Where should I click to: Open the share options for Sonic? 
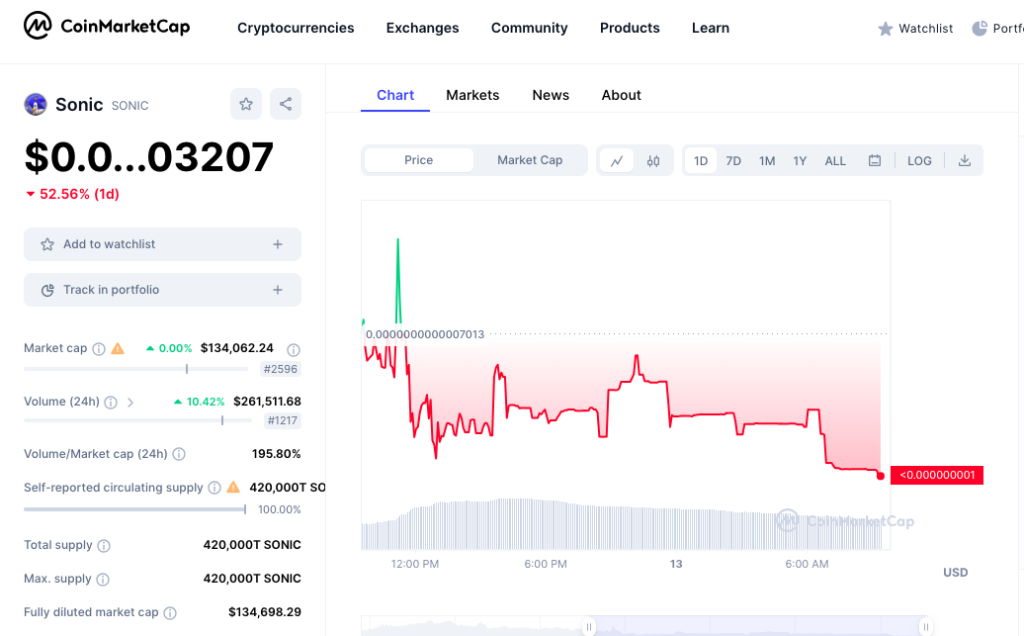coord(286,103)
